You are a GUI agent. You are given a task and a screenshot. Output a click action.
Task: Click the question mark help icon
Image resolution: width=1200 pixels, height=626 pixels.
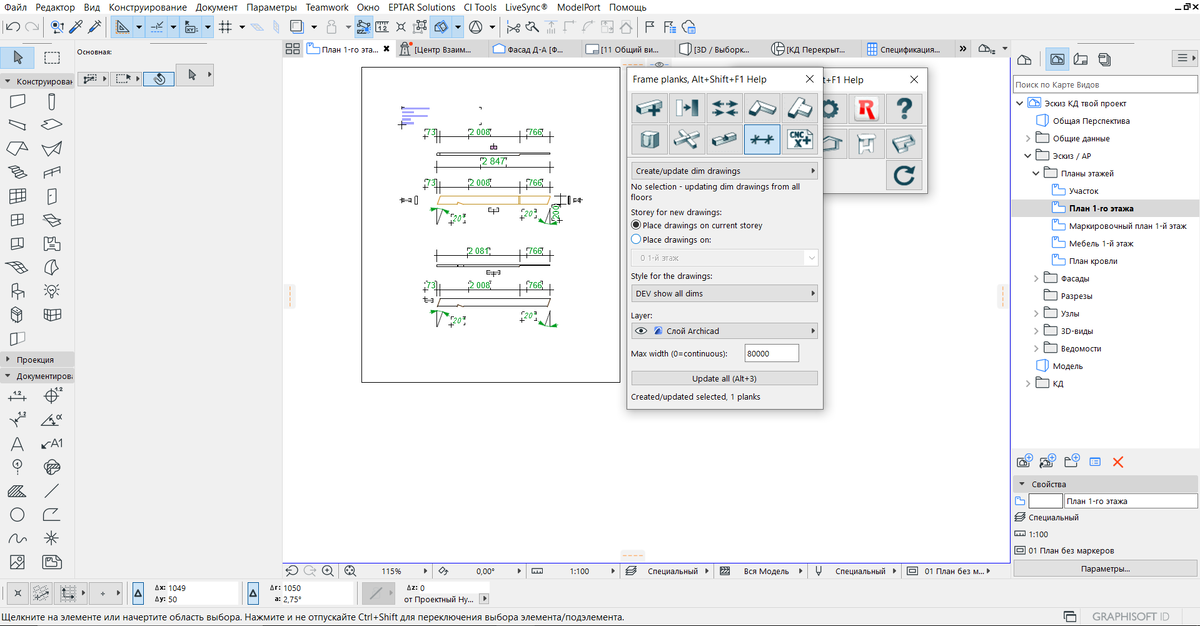[904, 107]
